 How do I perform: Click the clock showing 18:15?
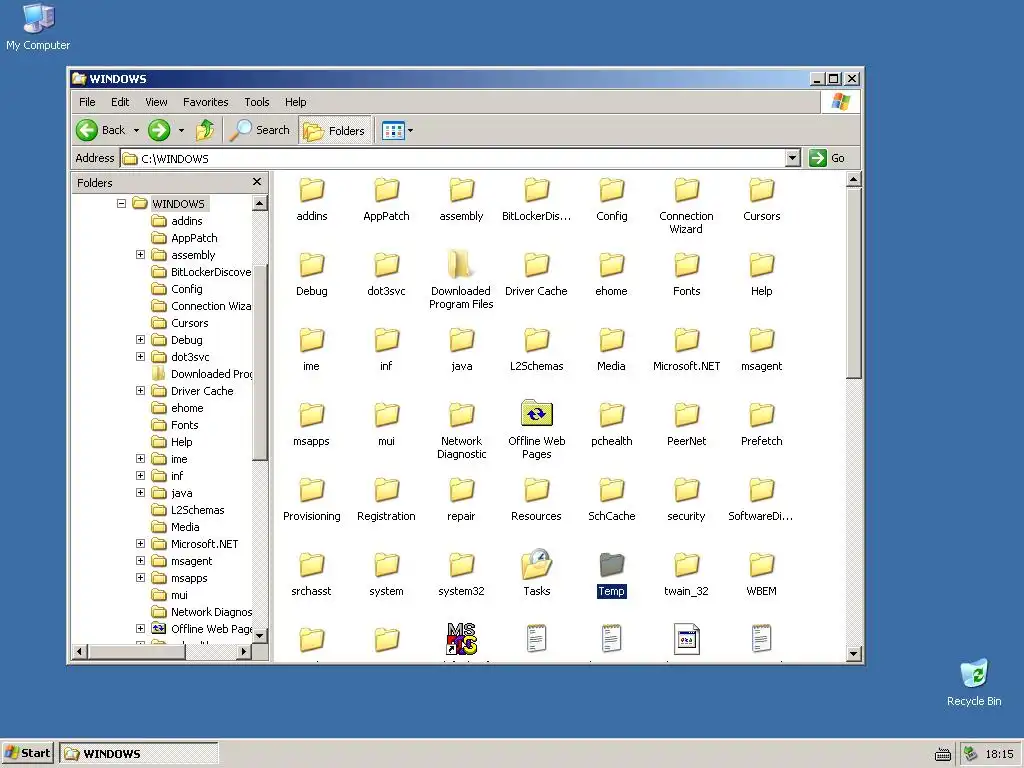999,754
